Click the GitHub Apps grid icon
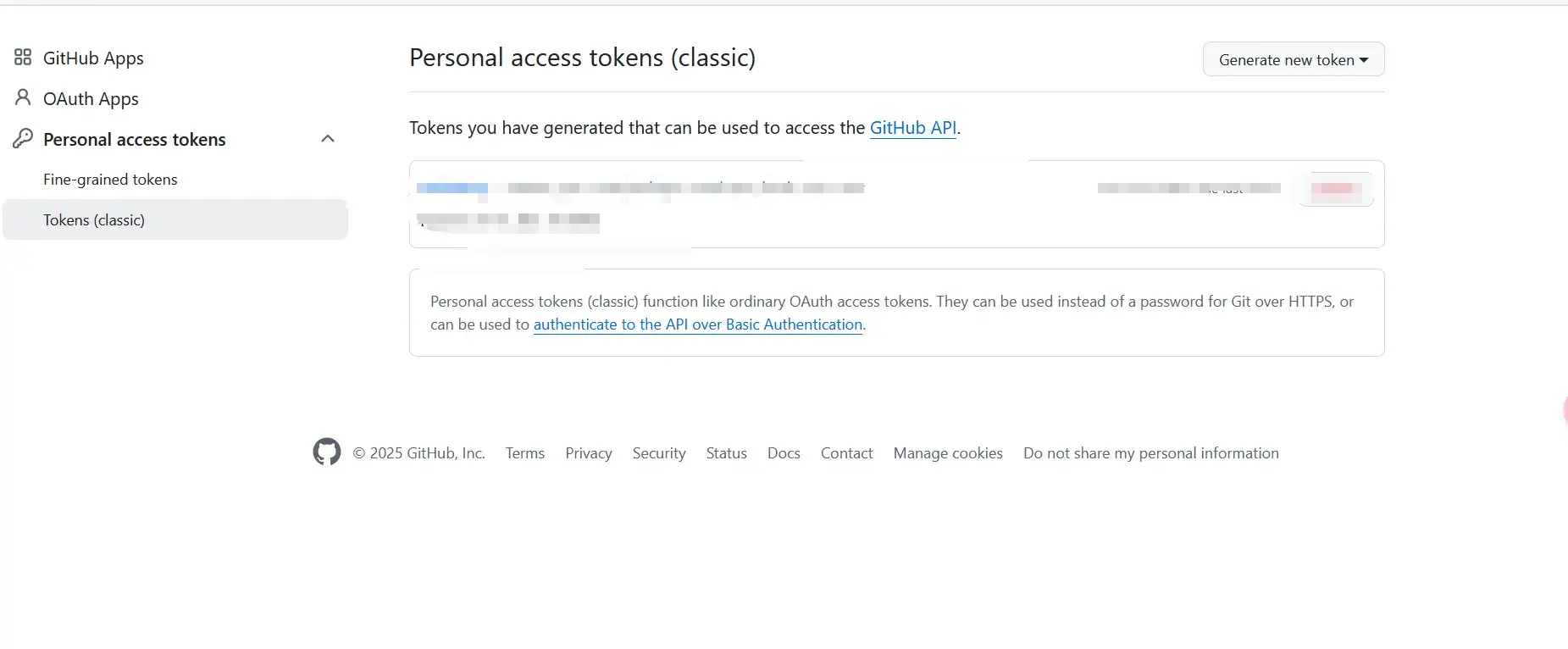Screen dimensions: 1568x649 23,58
